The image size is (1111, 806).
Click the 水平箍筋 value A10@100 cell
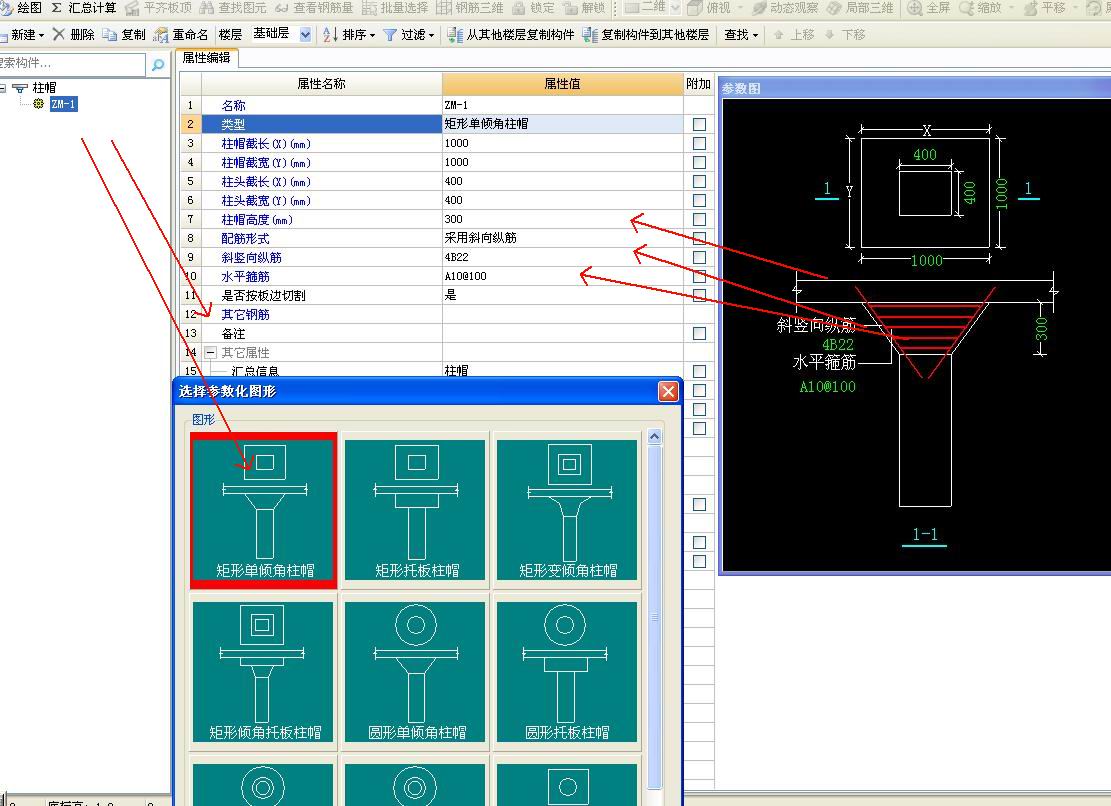tap(563, 276)
